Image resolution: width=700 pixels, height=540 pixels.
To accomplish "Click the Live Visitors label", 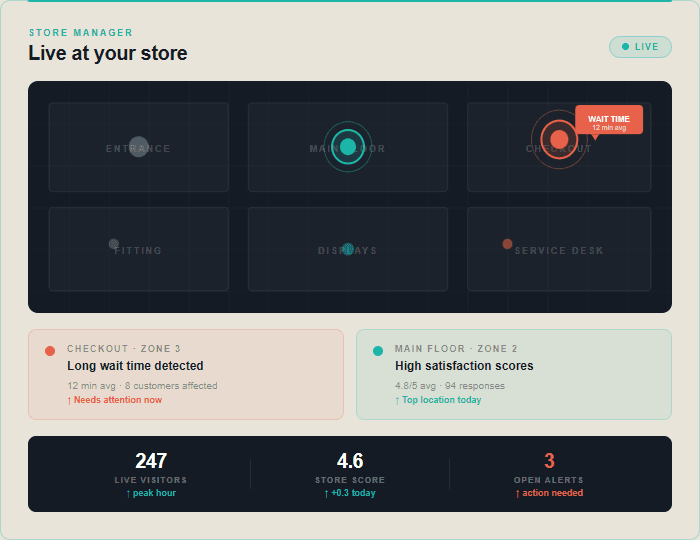I will pyautogui.click(x=151, y=480).
